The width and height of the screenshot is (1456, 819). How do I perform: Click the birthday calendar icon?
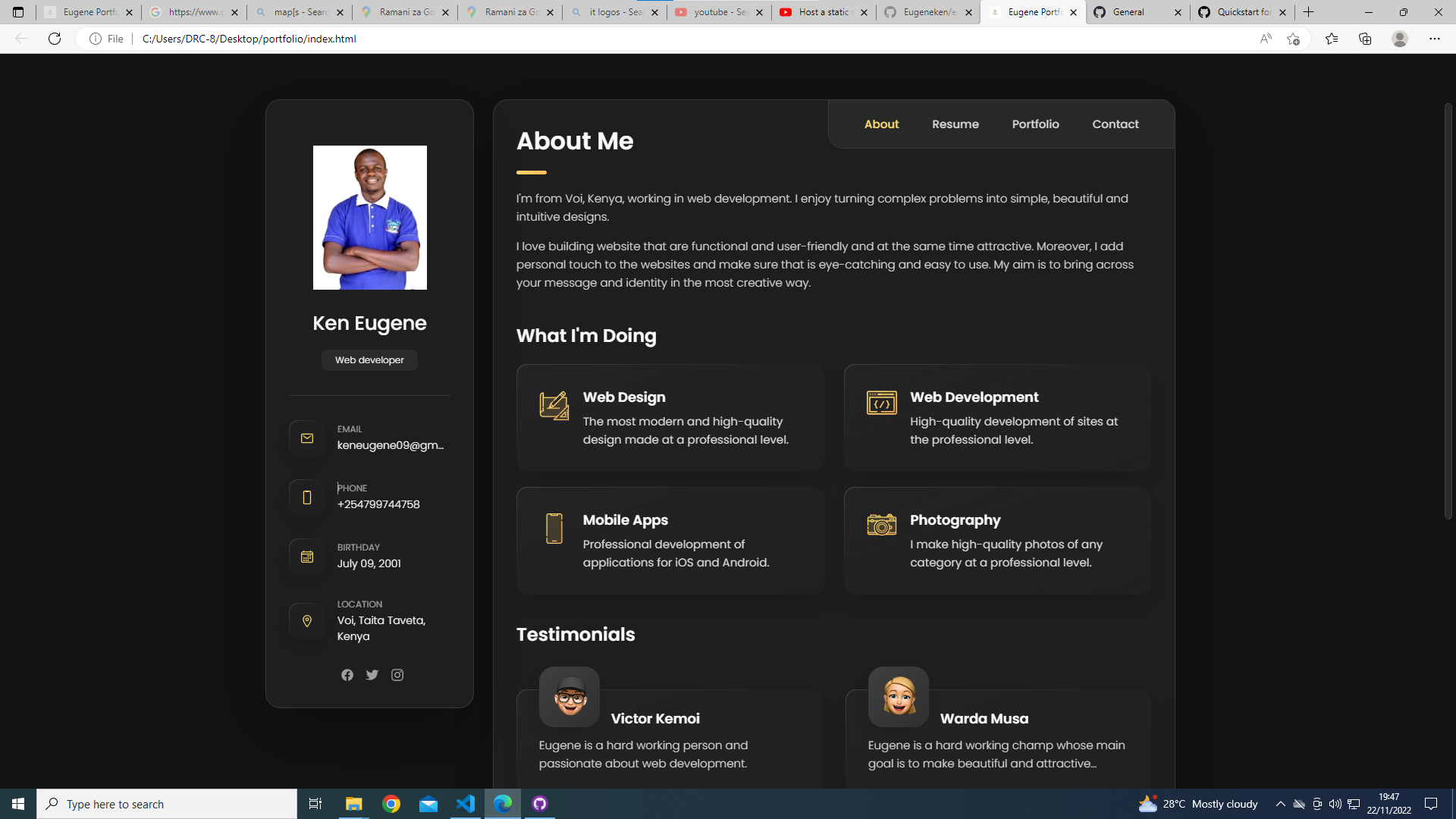[x=307, y=557]
